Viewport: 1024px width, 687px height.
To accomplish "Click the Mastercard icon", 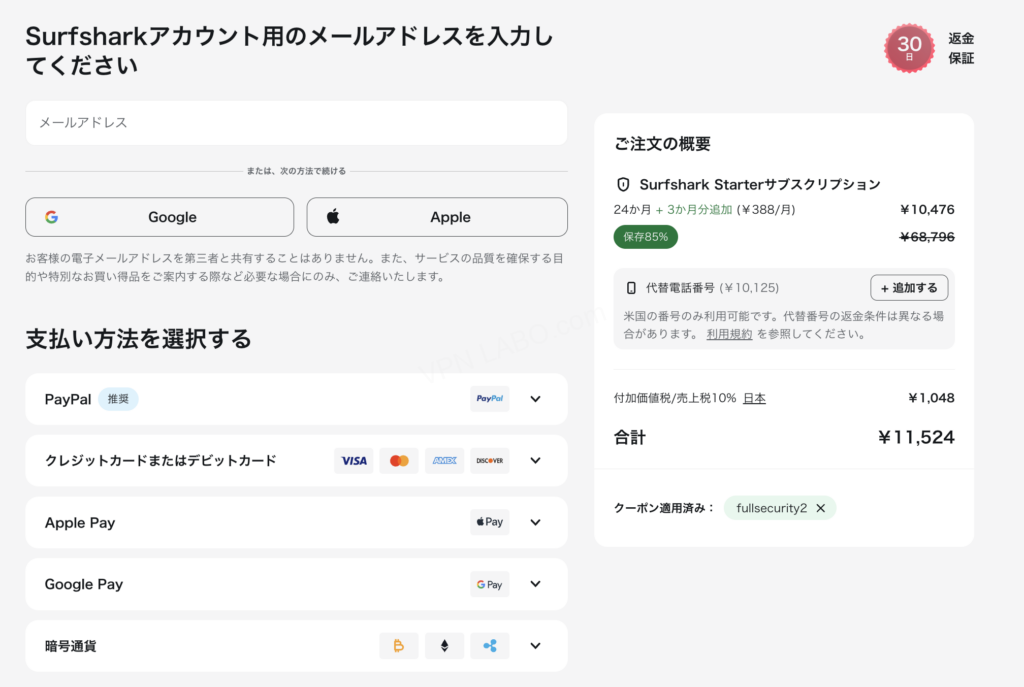I will pyautogui.click(x=399, y=460).
